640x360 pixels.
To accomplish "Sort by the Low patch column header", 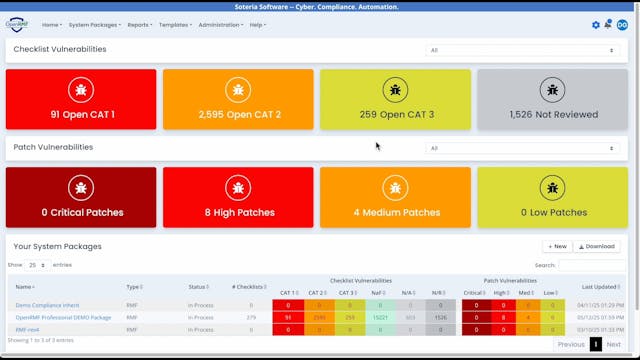I will pyautogui.click(x=550, y=293).
